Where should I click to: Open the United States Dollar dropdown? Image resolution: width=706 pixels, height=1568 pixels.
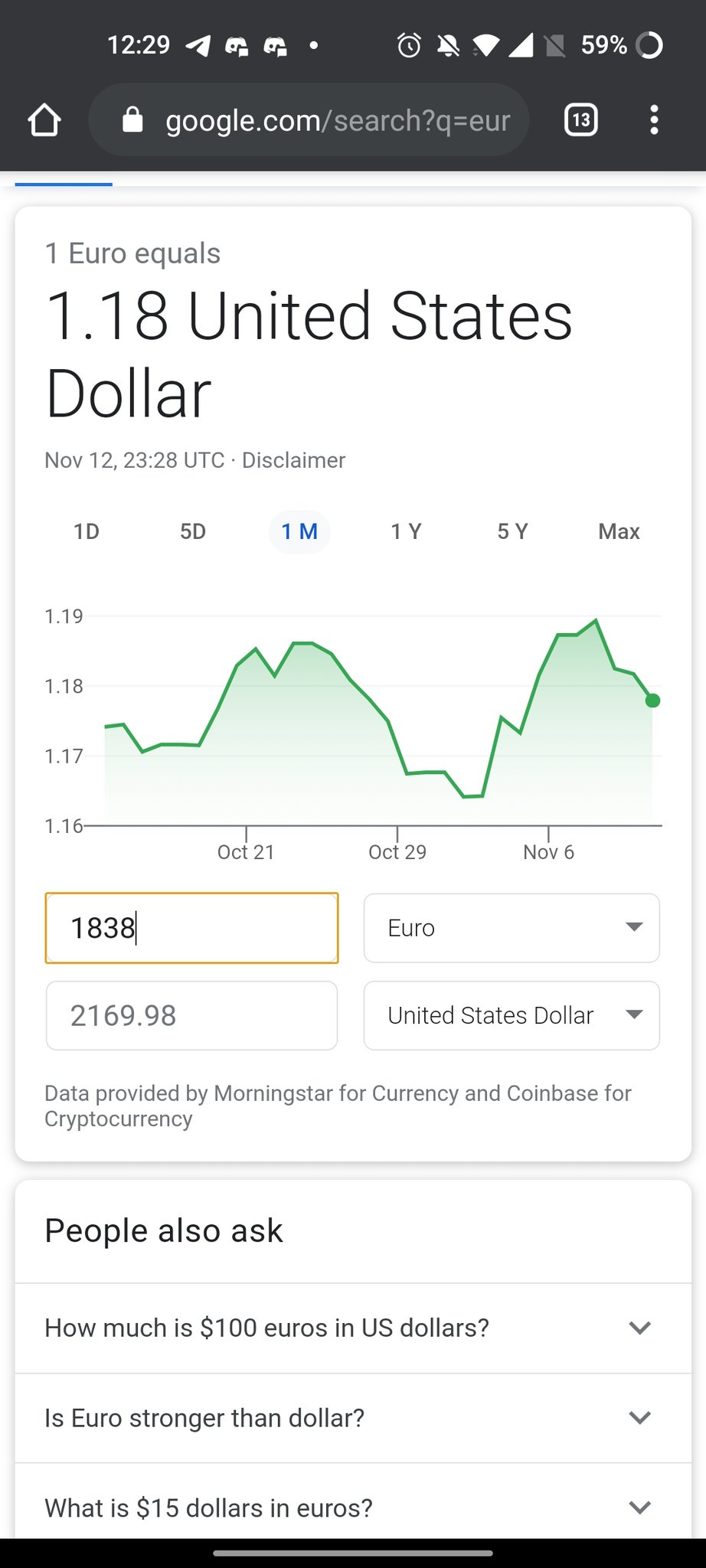coord(512,1015)
